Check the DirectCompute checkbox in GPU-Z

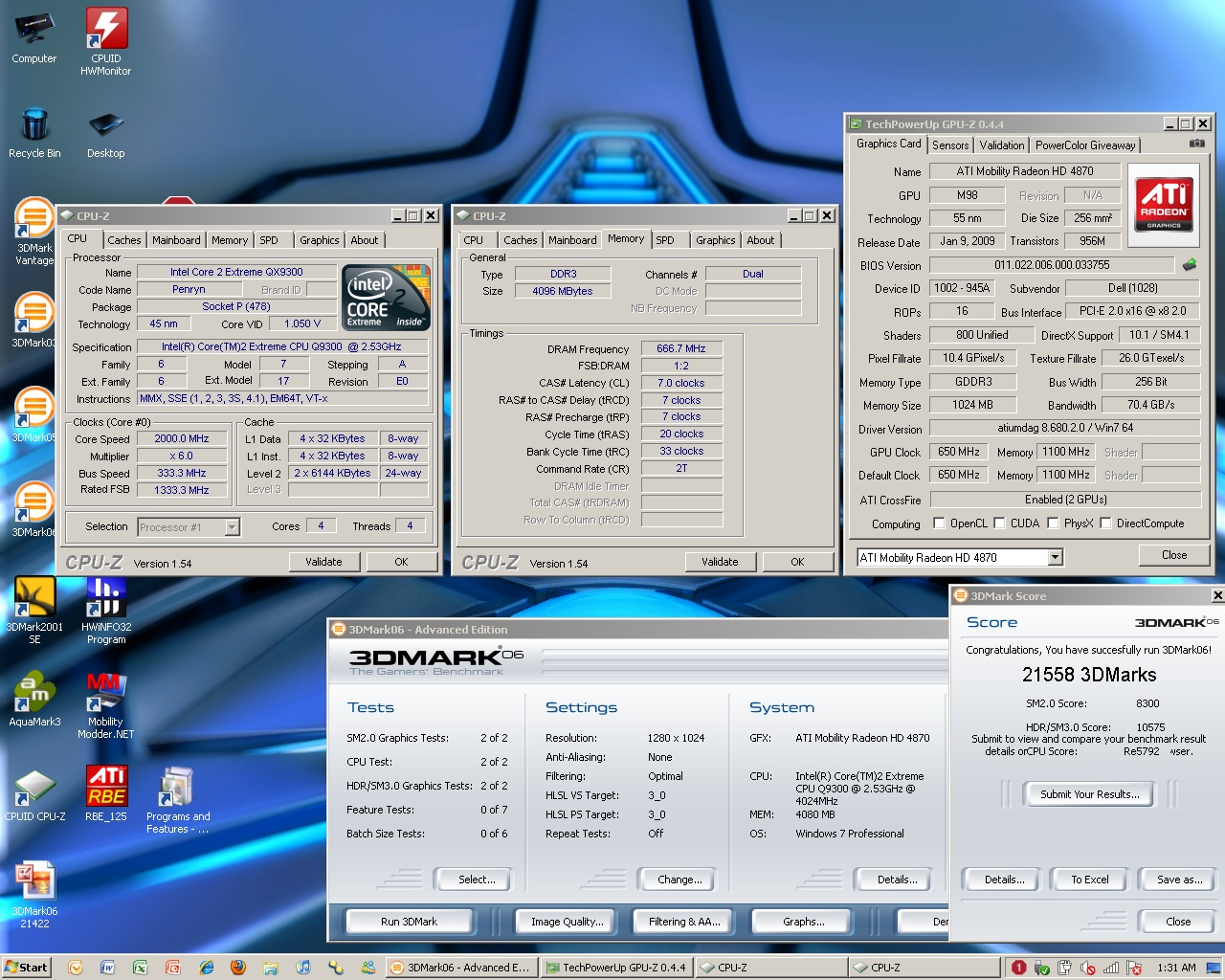point(1105,523)
